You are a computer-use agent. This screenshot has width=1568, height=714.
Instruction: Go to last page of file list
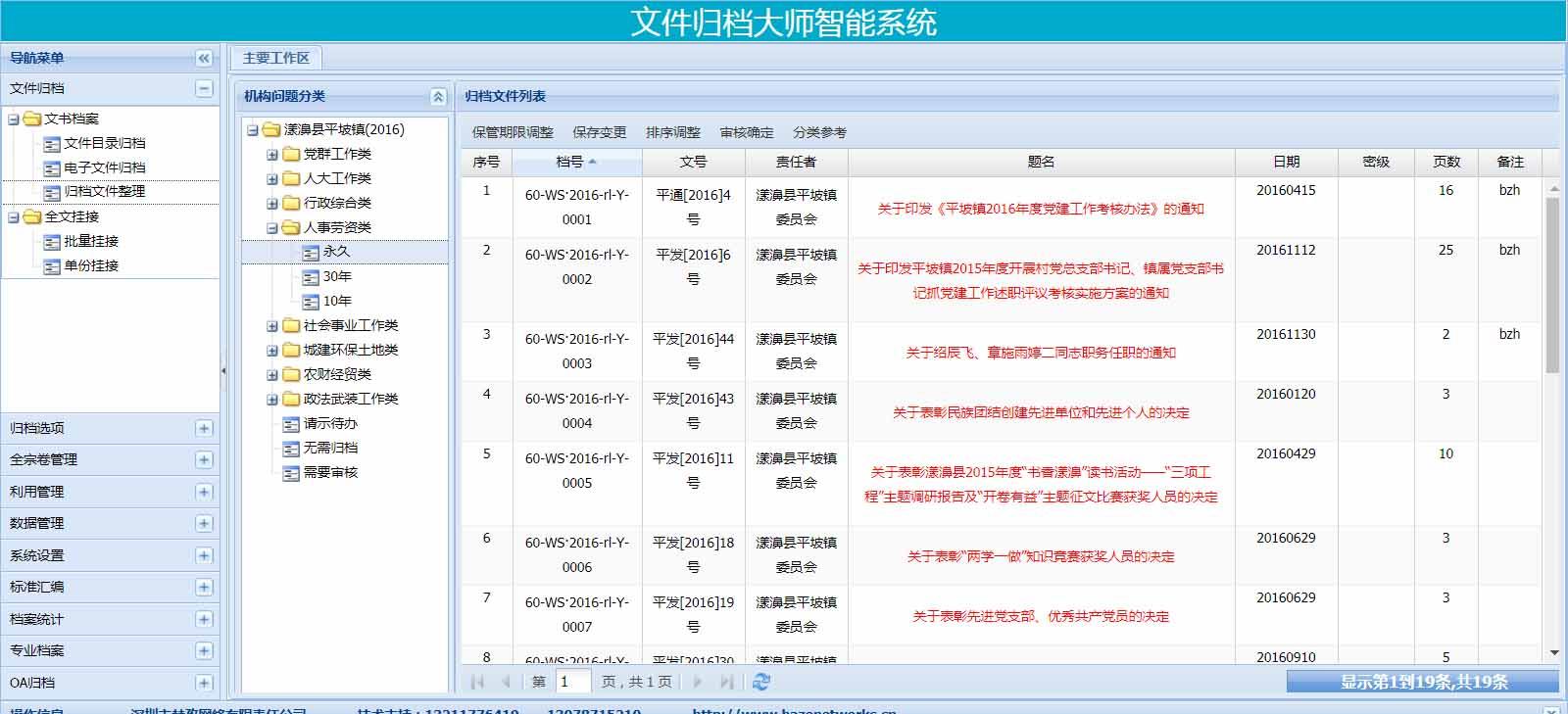pyautogui.click(x=726, y=682)
